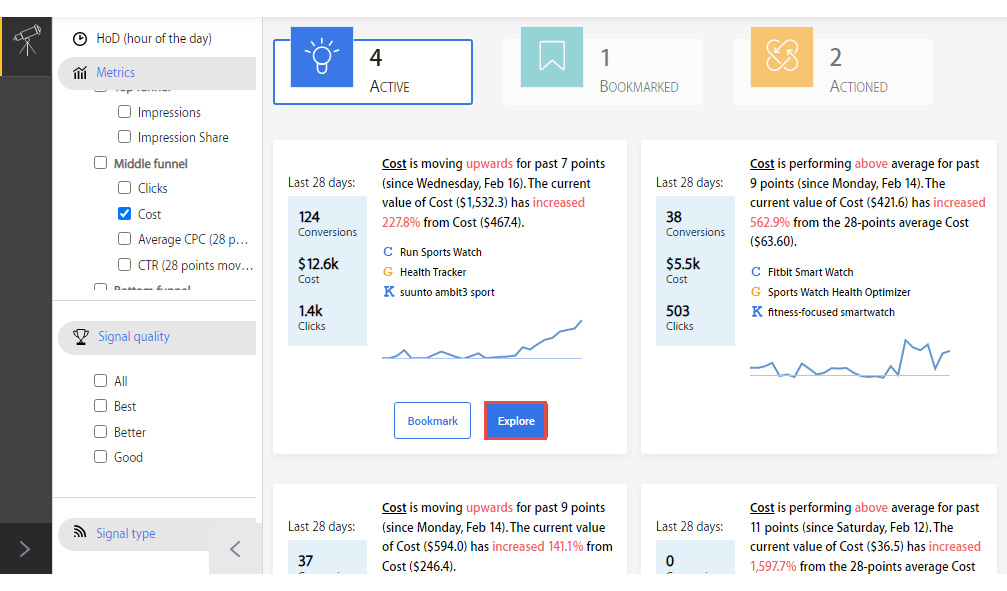Click the bar chart icon beside Metrics
The height and width of the screenshot is (591, 1007).
pyautogui.click(x=80, y=73)
